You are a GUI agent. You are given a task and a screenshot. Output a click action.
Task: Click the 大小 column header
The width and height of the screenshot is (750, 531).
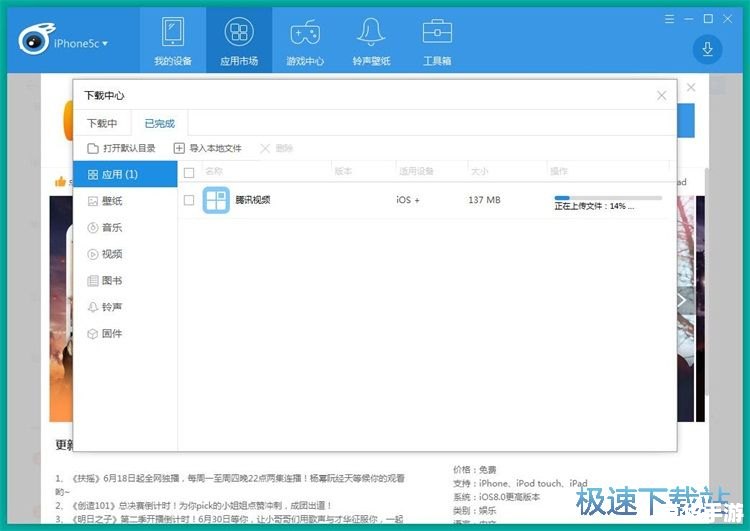[x=479, y=171]
